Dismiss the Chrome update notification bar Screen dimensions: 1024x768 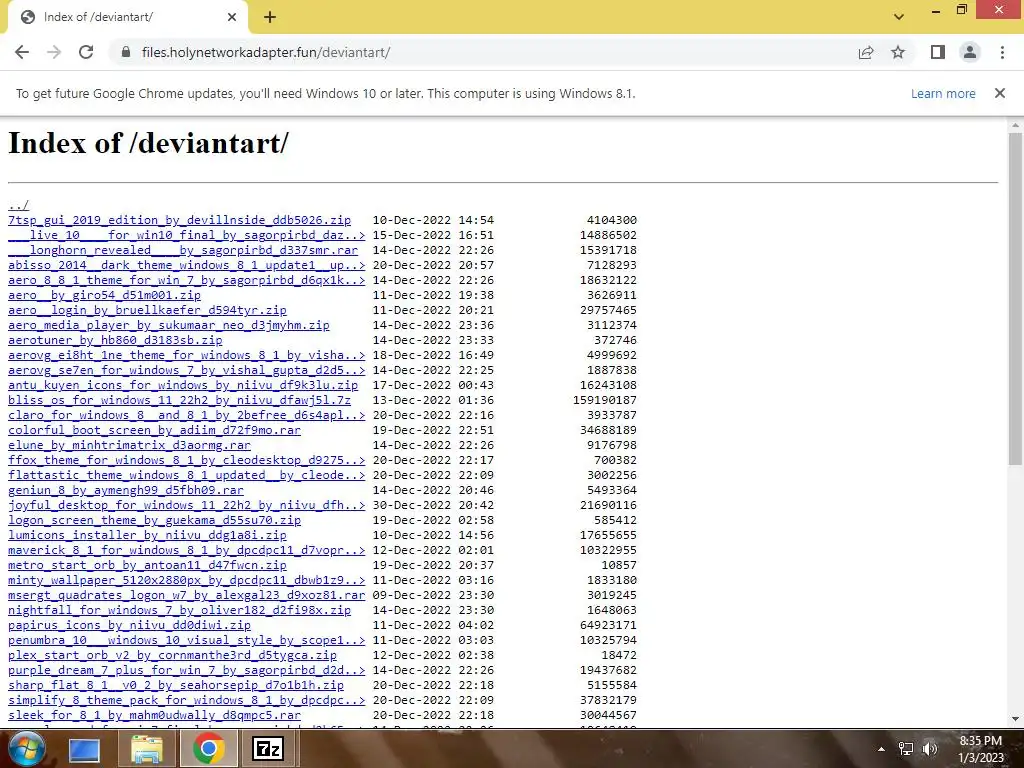1000,93
